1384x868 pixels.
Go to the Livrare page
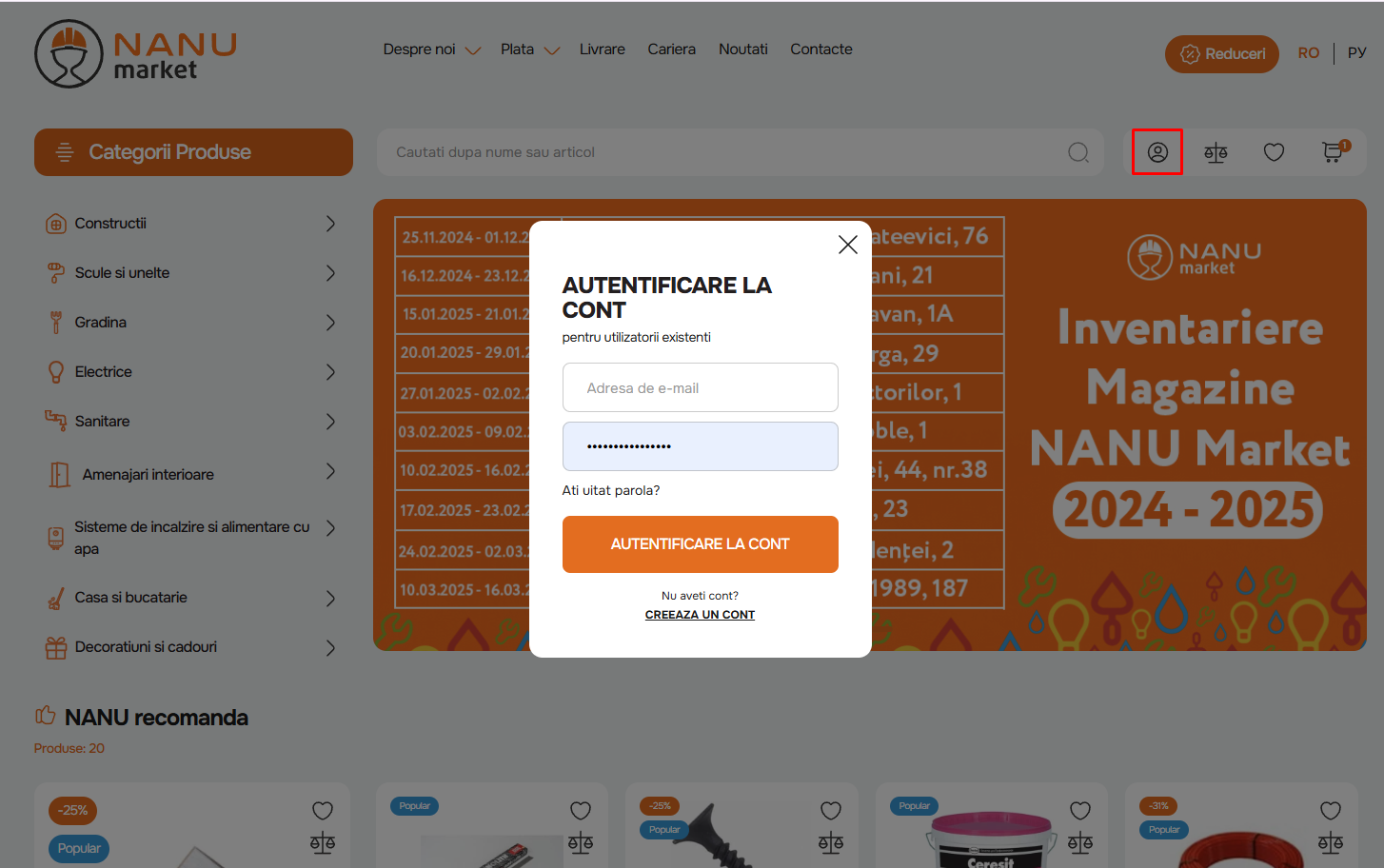tap(603, 49)
